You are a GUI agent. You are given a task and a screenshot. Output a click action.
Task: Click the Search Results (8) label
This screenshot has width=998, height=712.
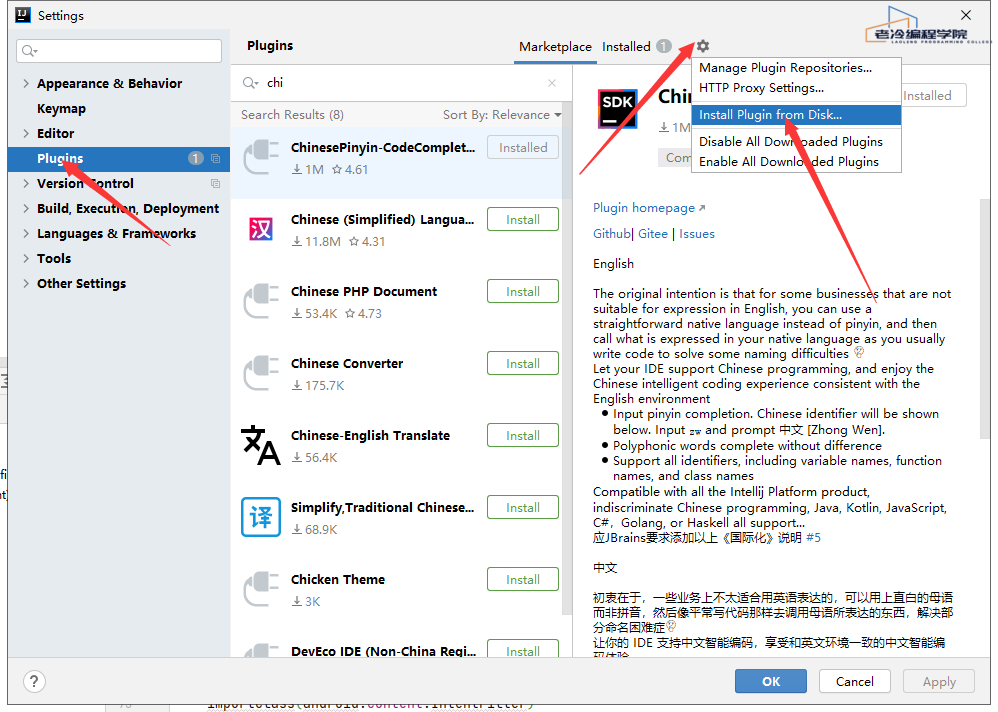click(x=292, y=115)
